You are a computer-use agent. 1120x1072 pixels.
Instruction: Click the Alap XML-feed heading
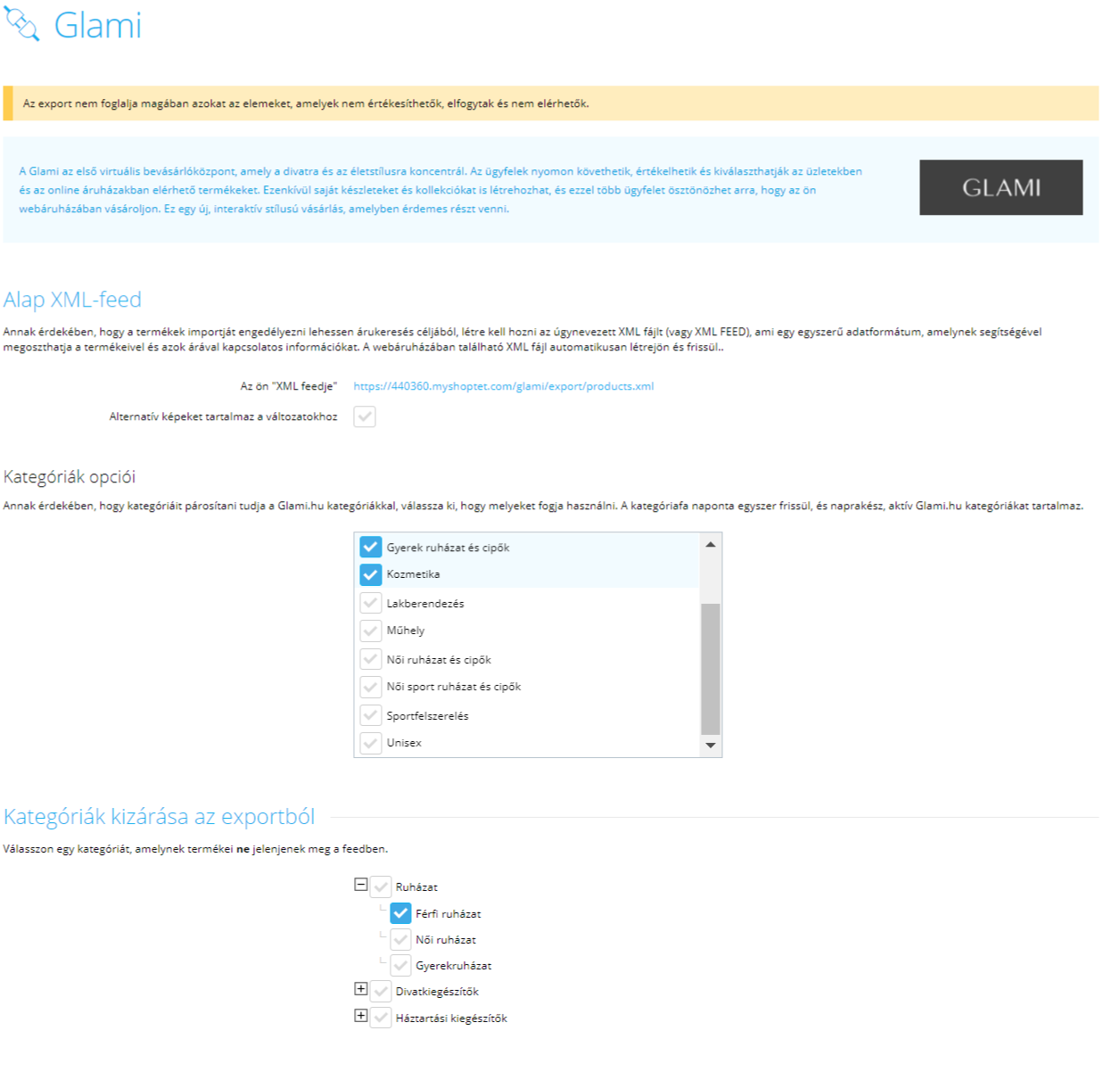click(72, 300)
